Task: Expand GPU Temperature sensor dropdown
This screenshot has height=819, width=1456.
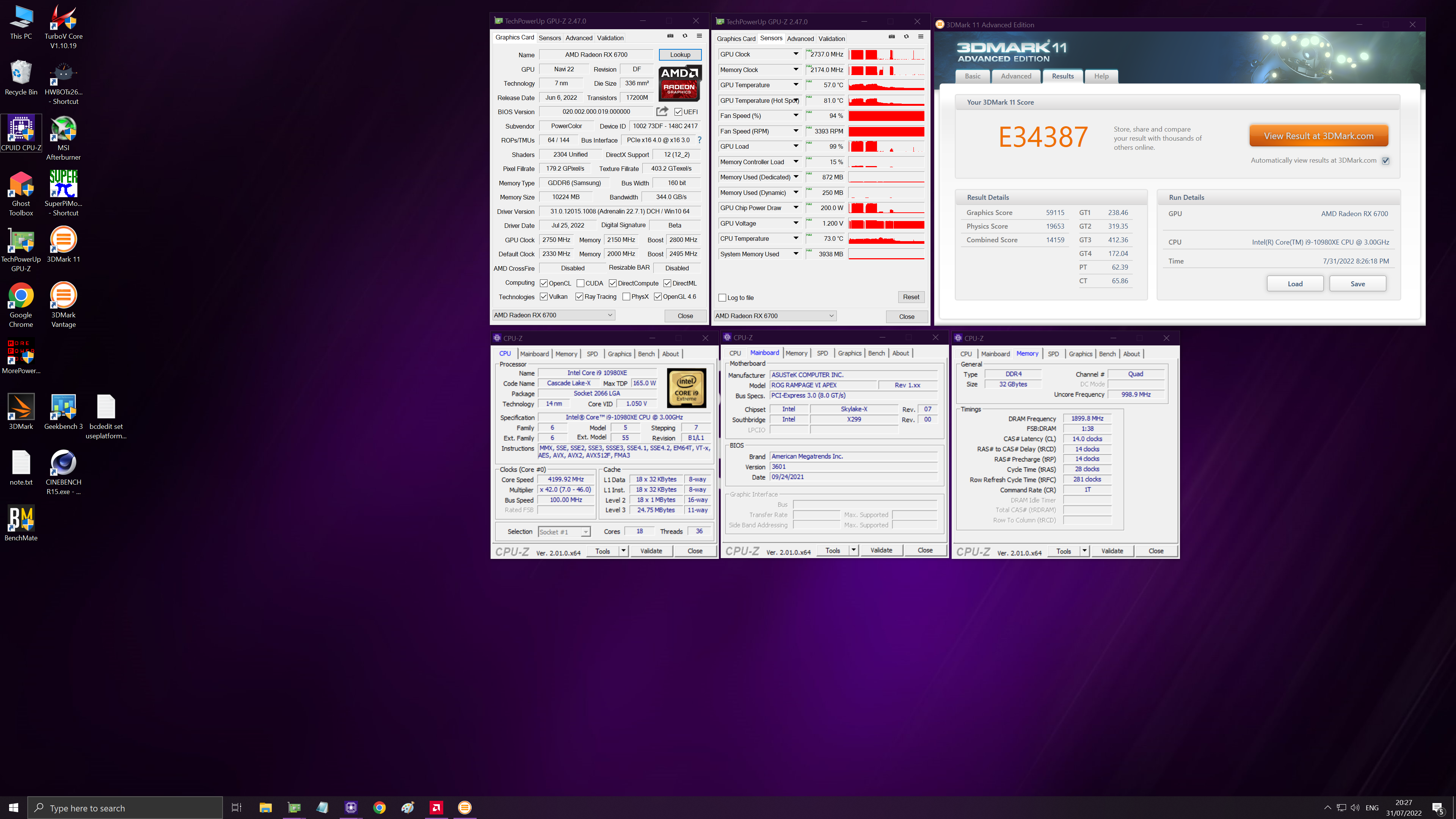Action: 796,85
